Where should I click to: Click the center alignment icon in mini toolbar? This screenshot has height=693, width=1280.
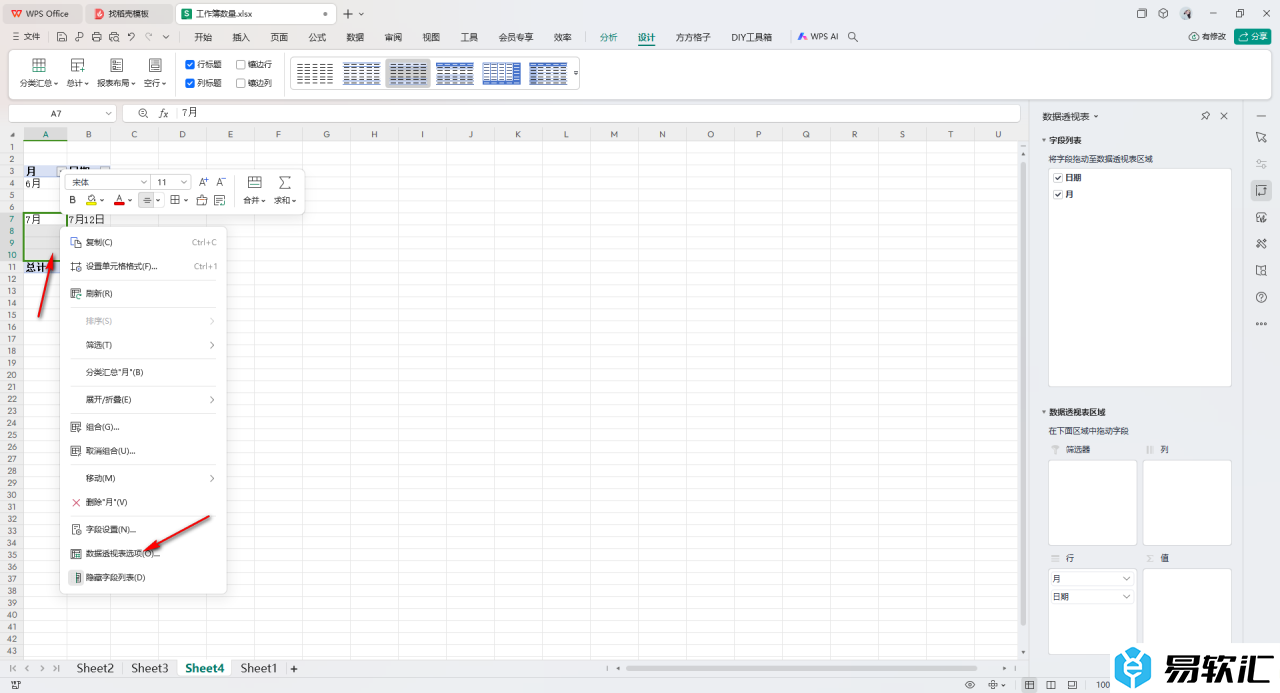(x=146, y=200)
